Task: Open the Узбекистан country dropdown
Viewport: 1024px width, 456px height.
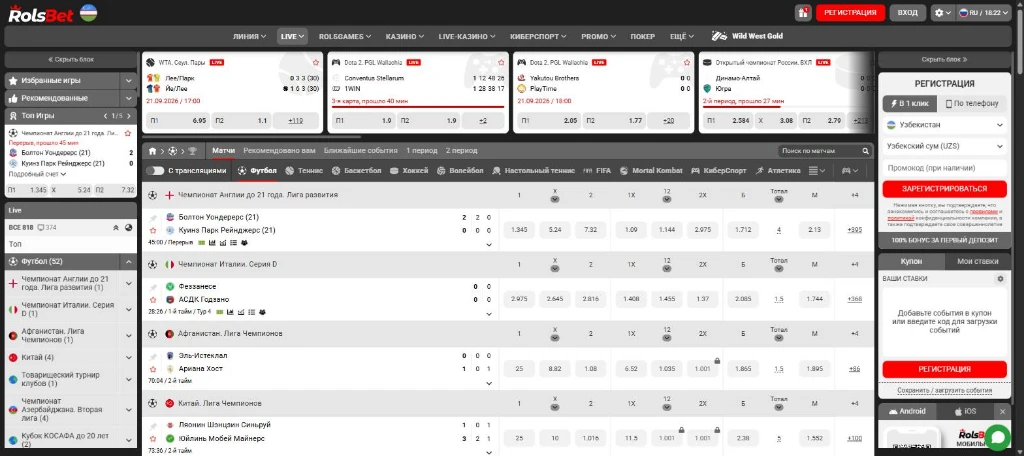Action: [x=944, y=125]
